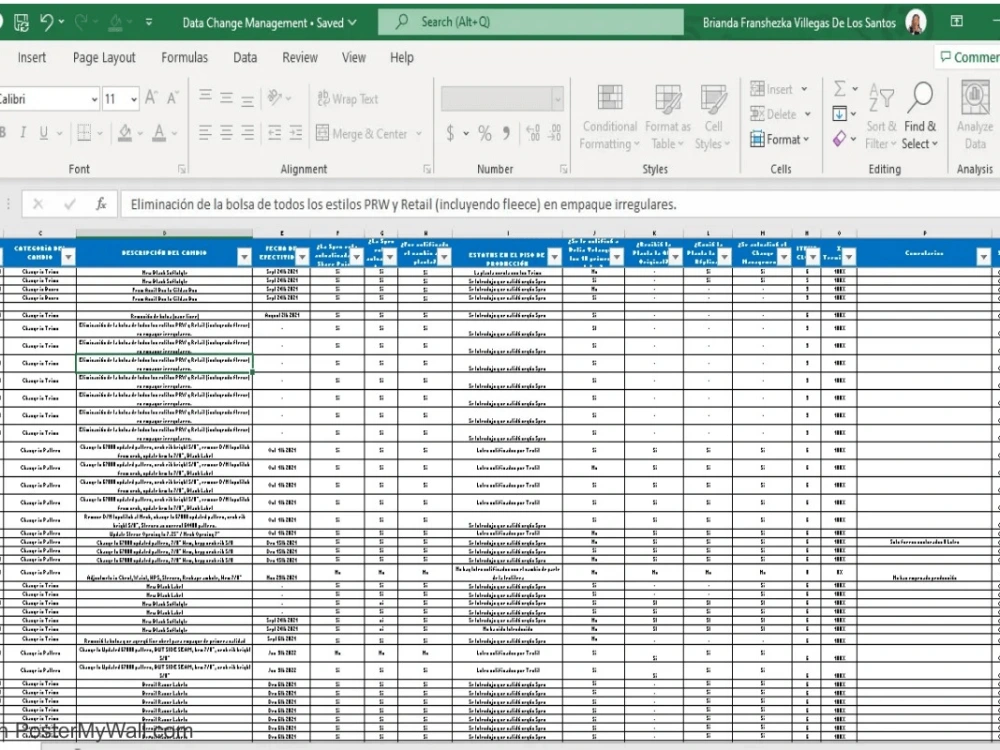
Task: Open the Data tab
Action: (x=245, y=57)
